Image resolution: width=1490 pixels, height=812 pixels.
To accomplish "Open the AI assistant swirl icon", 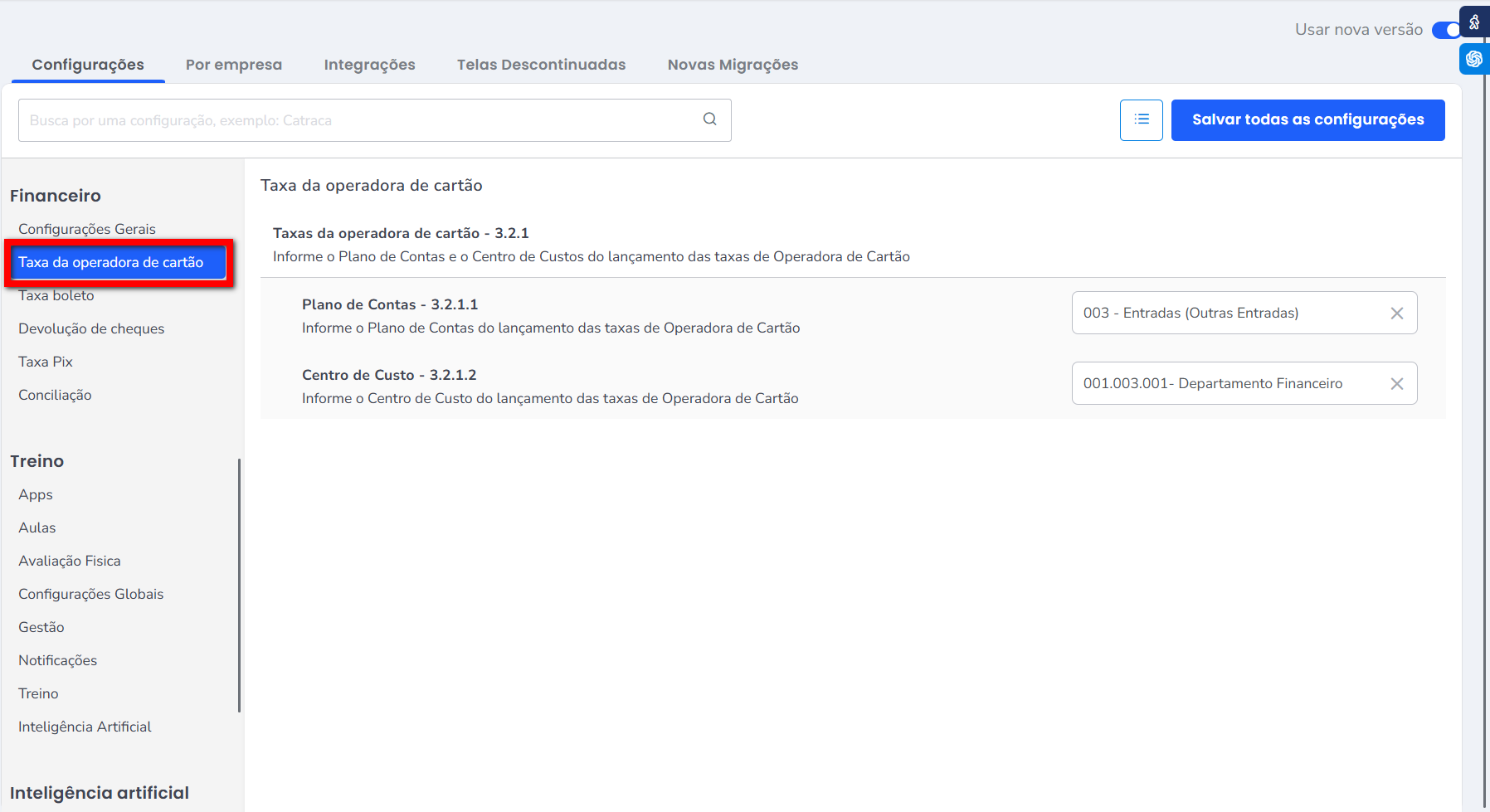I will (1474, 59).
